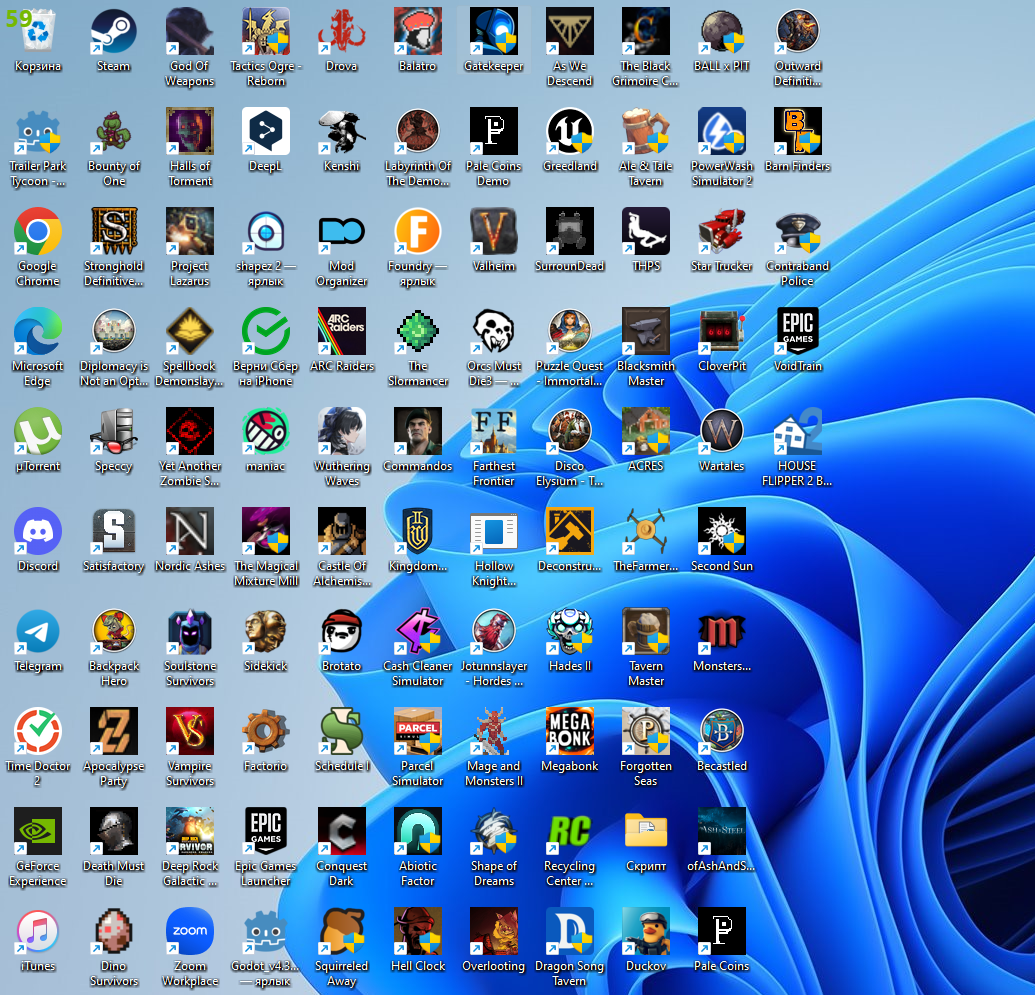The width and height of the screenshot is (1035, 995).
Task: Click the Vampire Survivors icon
Action: (190, 732)
